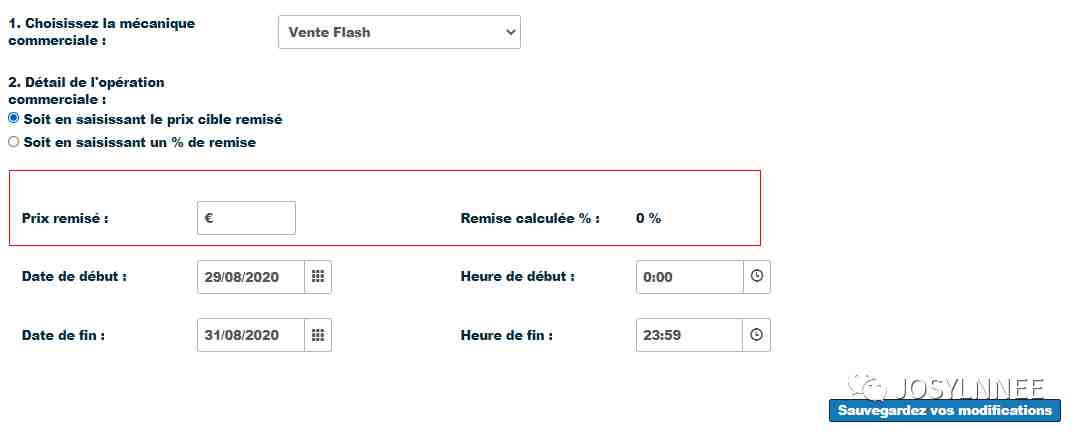Click the Heure de début field 0:00
The width and height of the screenshot is (1080, 434).
[x=689, y=277]
